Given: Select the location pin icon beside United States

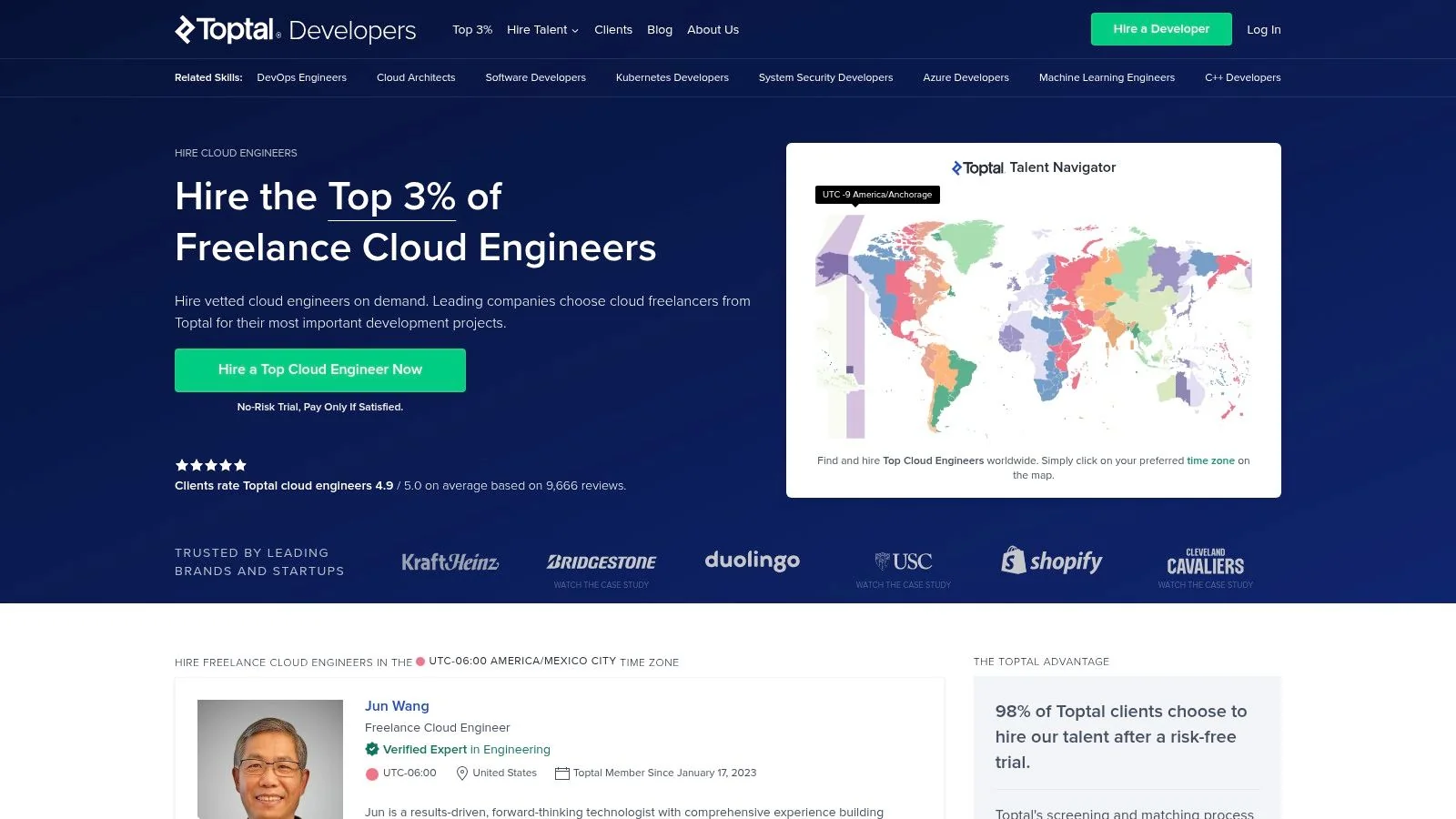Looking at the screenshot, I should point(462,773).
